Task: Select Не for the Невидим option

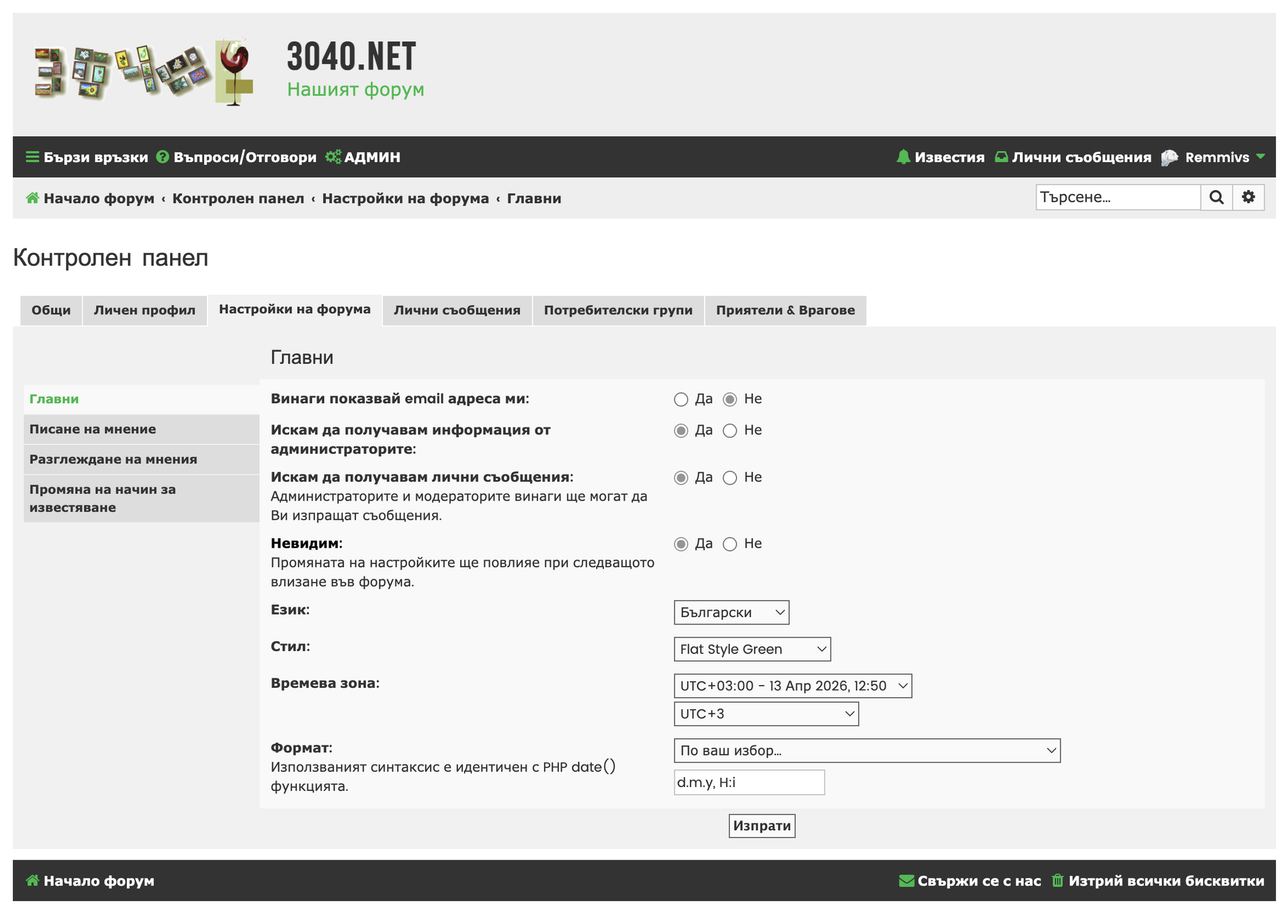Action: 730,544
